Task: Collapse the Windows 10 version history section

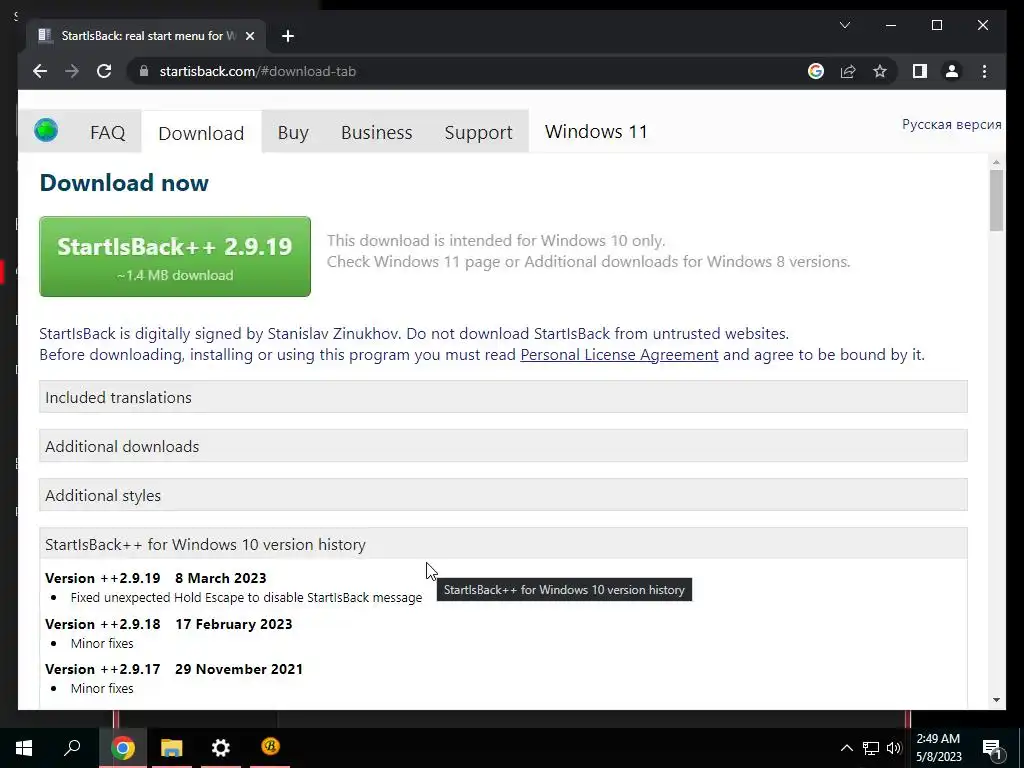Action: click(504, 544)
